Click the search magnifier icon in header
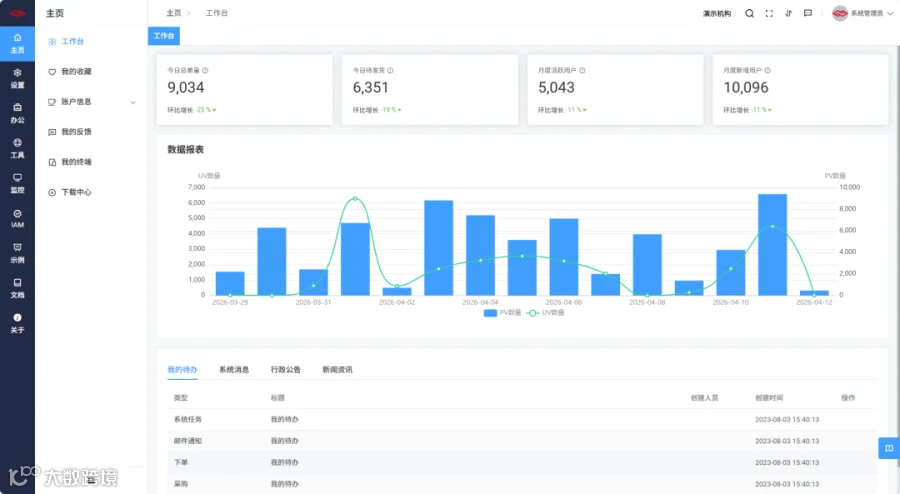Screen dimensions: 900x494 coord(750,13)
